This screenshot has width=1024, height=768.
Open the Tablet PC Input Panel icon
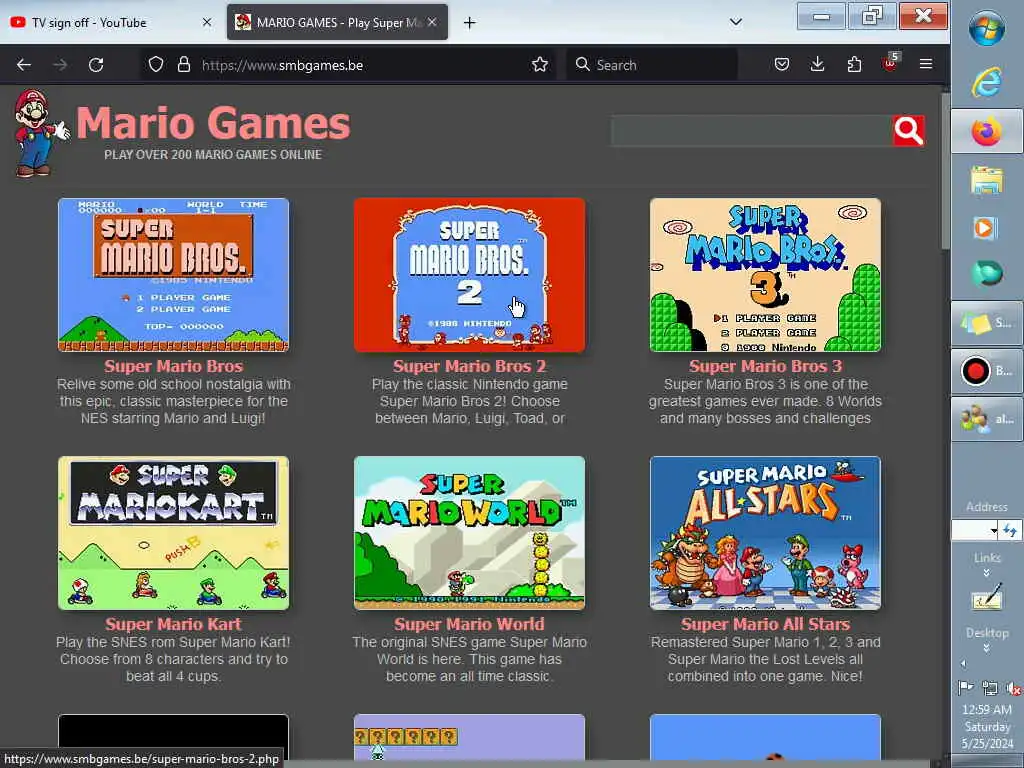(x=987, y=598)
